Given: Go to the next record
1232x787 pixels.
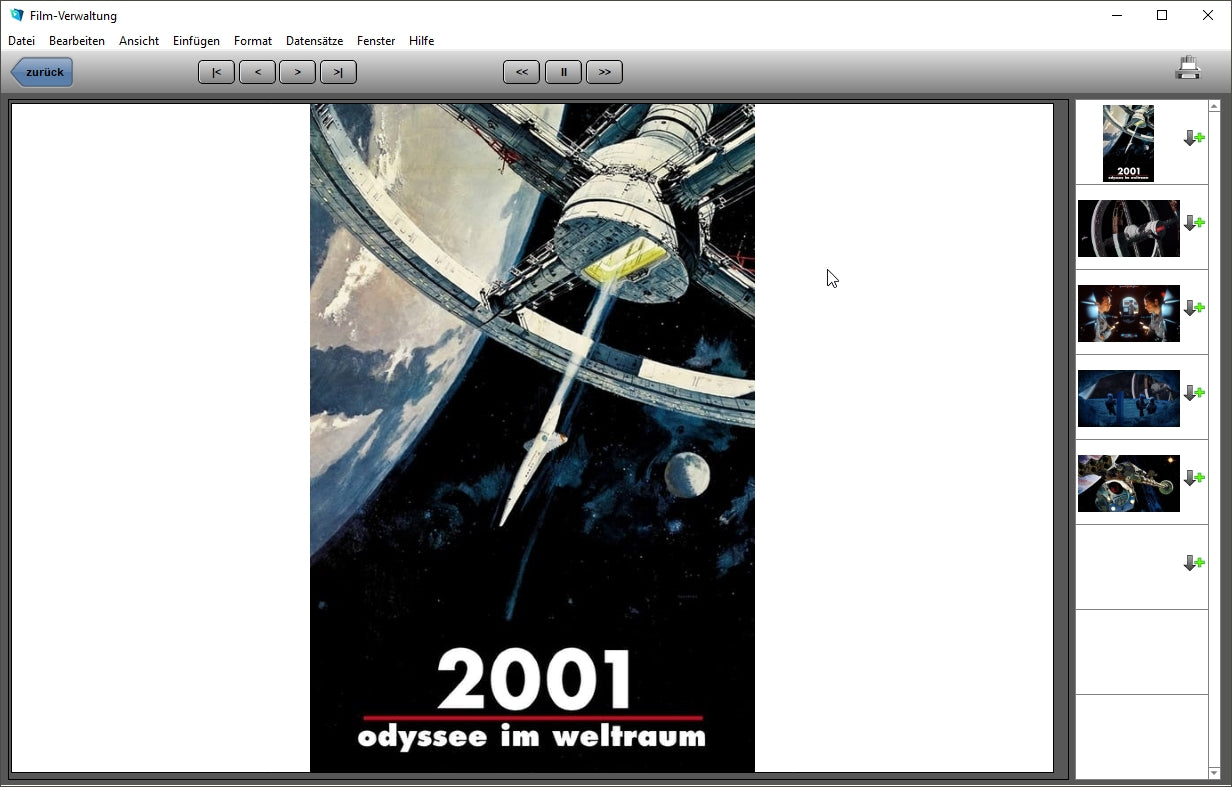Looking at the screenshot, I should 297,72.
